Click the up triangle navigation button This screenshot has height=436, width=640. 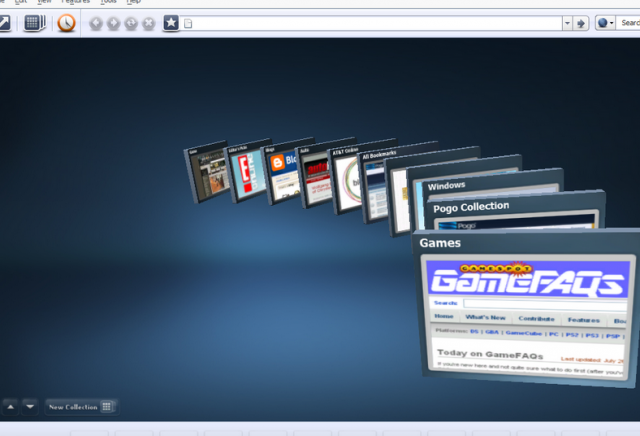click(x=11, y=407)
